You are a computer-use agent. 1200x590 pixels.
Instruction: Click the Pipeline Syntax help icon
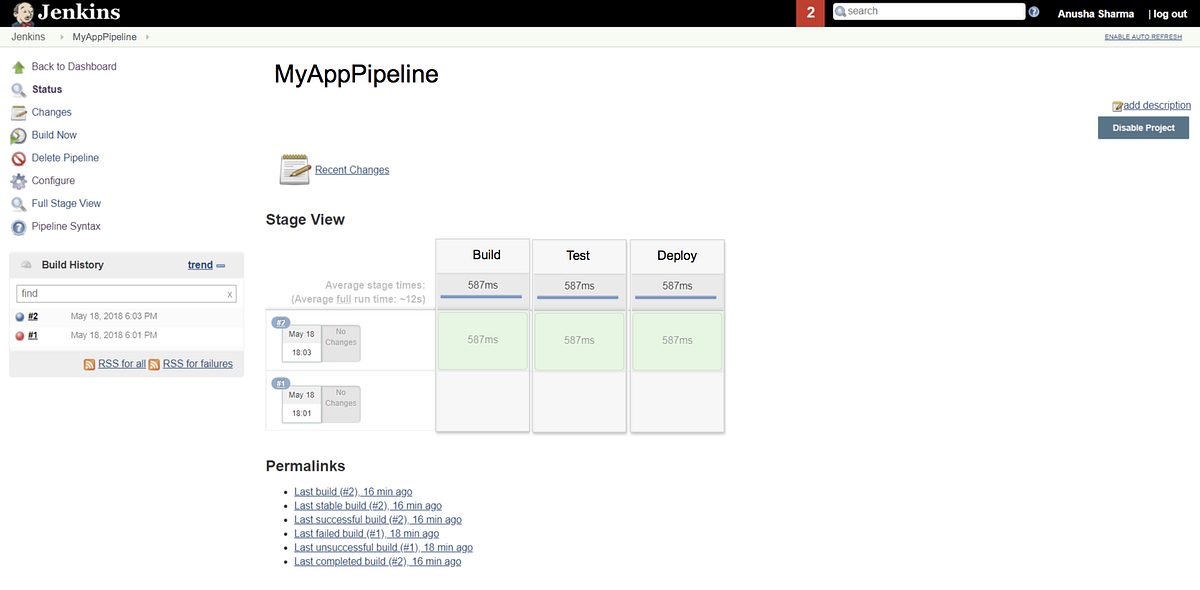(18, 227)
